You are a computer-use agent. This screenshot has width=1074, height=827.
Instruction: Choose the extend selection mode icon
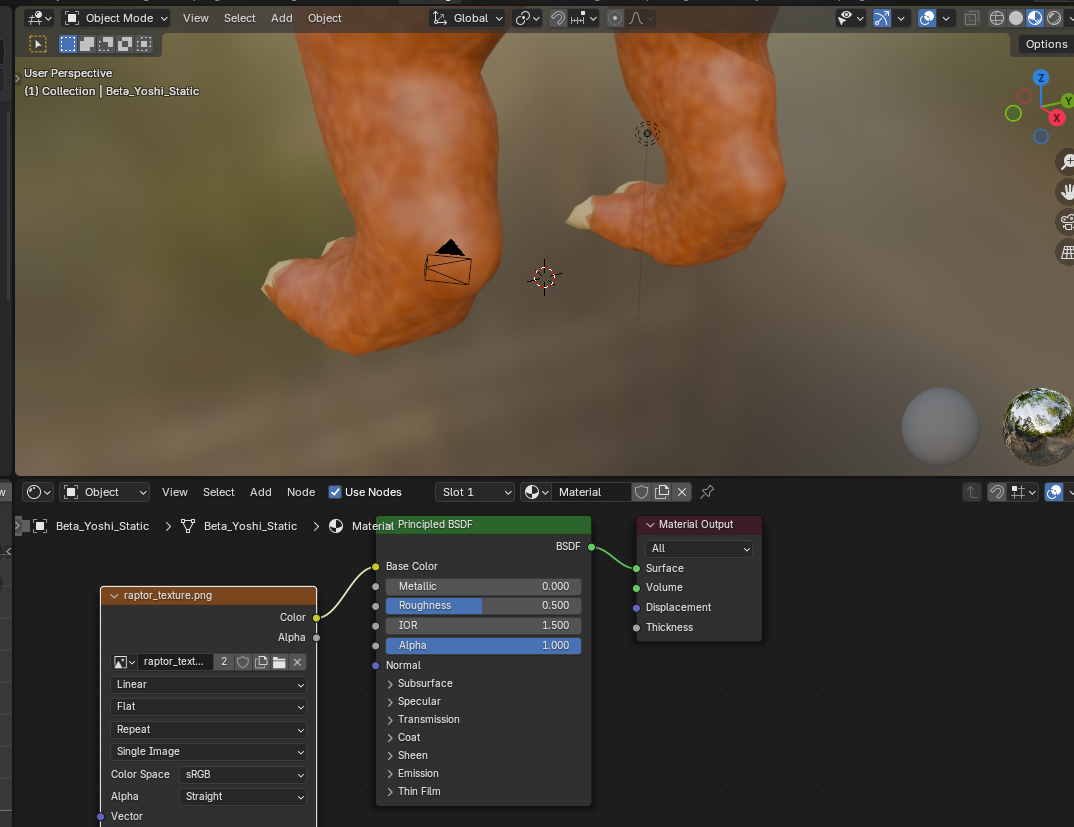[87, 45]
